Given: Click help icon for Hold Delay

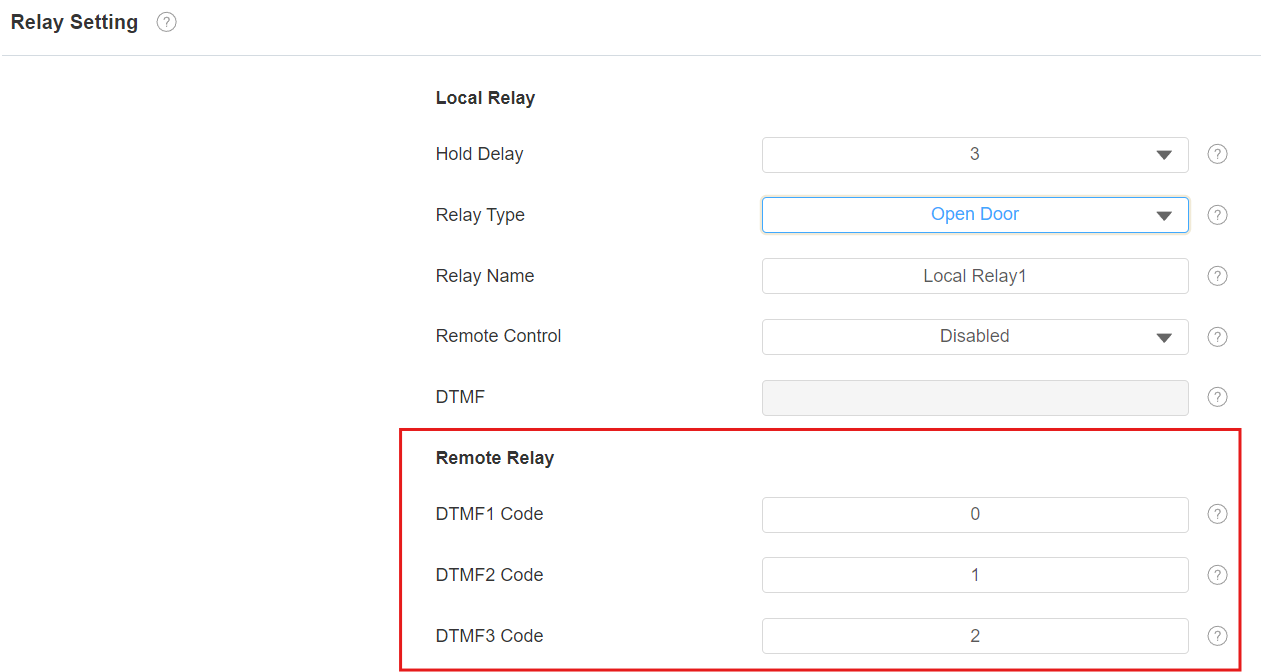Looking at the screenshot, I should [1217, 154].
